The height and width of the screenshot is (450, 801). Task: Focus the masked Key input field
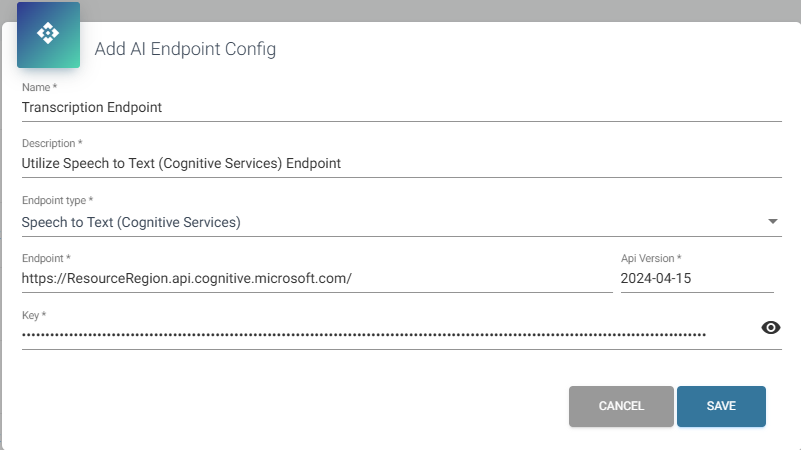point(380,335)
